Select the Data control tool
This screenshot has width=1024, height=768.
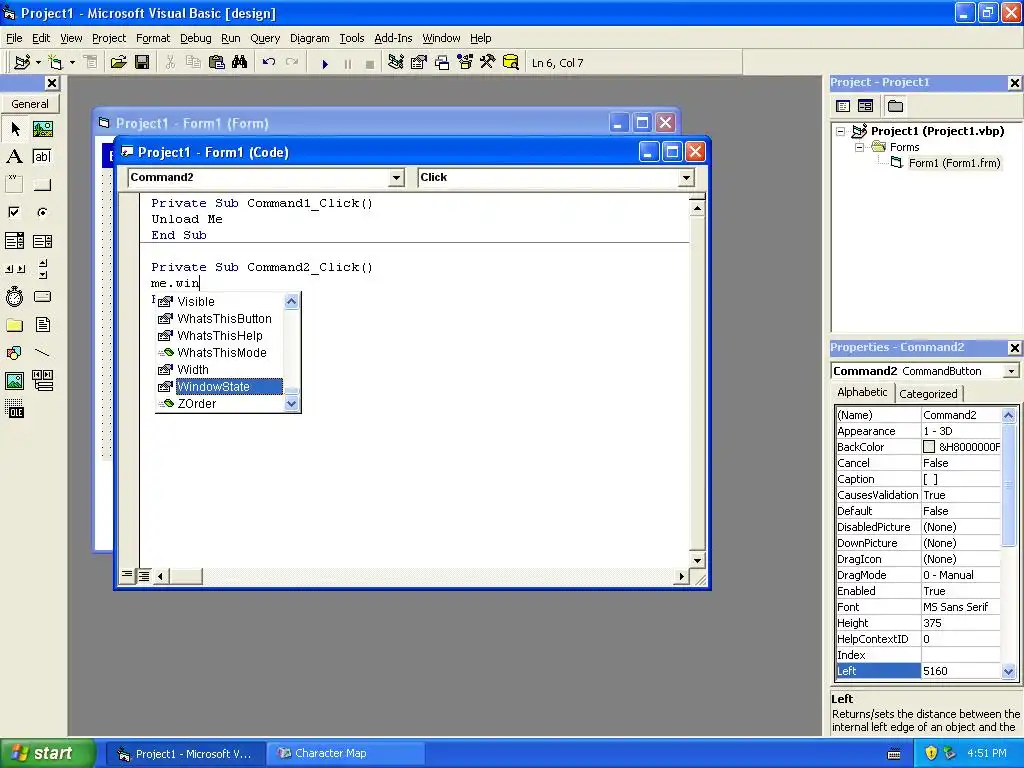pyautogui.click(x=42, y=381)
